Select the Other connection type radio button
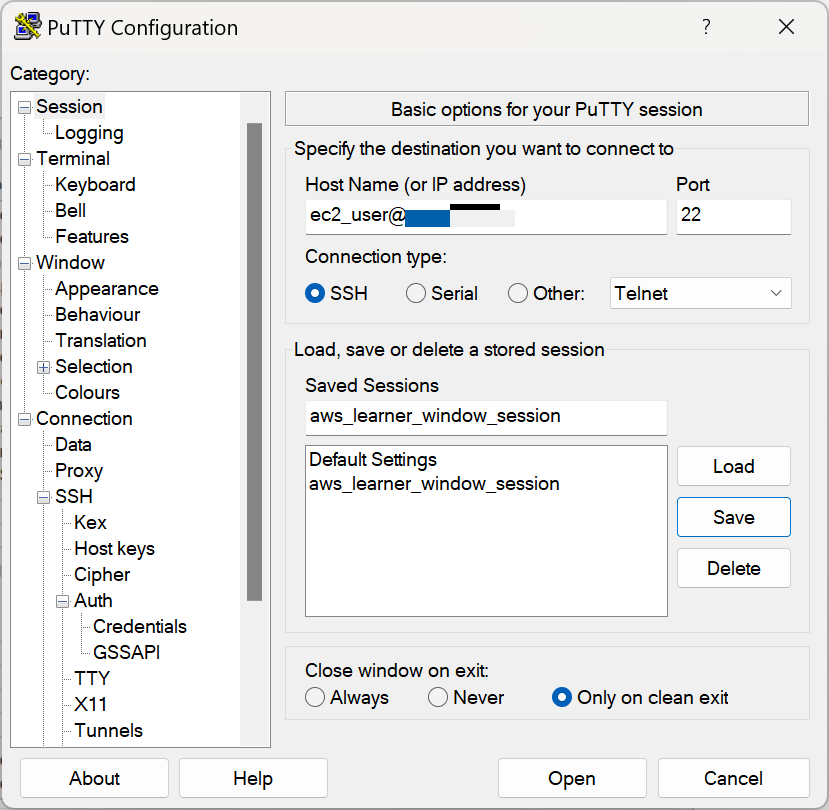Viewport: 829px width, 810px height. [x=518, y=293]
